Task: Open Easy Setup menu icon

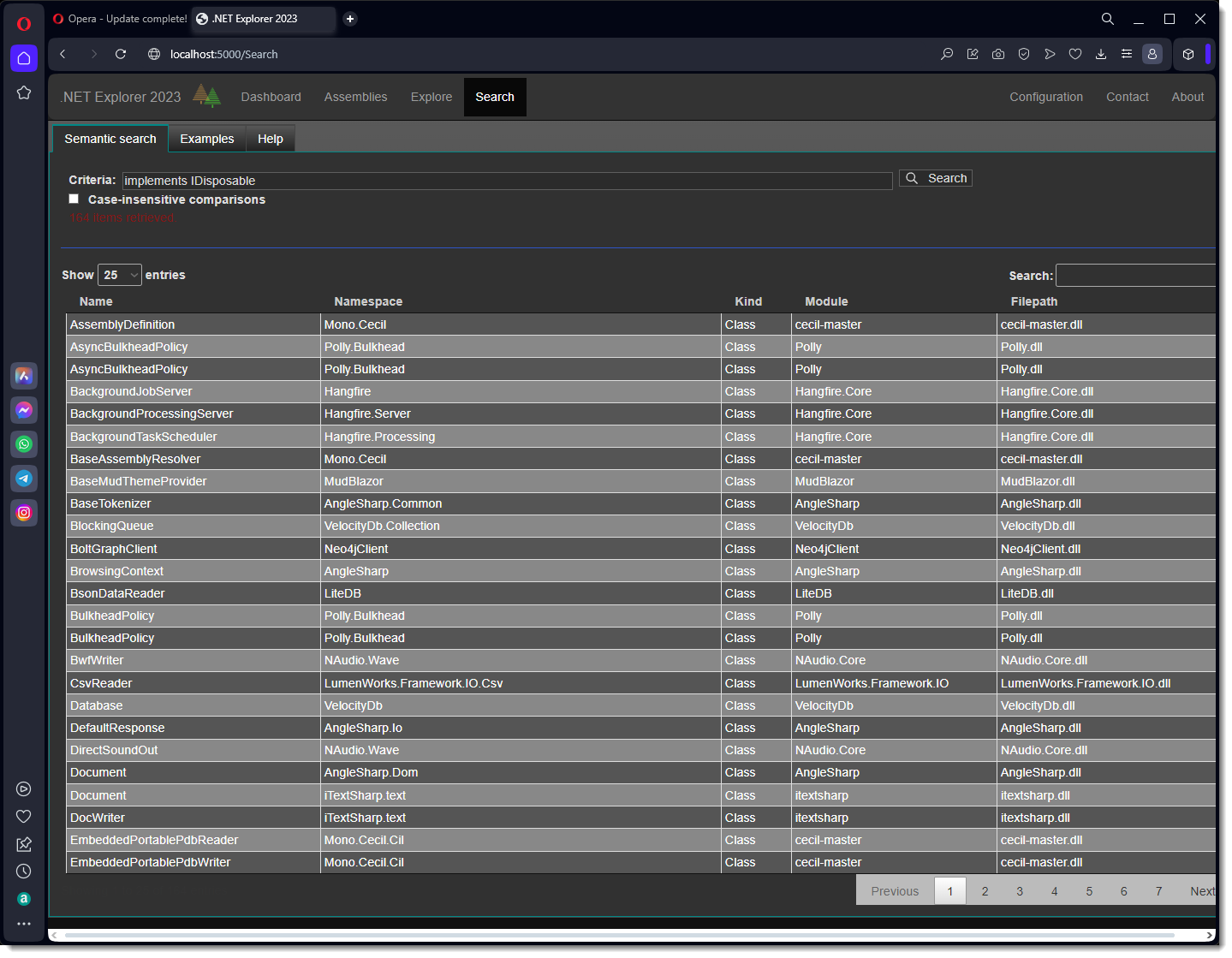Action: (x=1127, y=54)
